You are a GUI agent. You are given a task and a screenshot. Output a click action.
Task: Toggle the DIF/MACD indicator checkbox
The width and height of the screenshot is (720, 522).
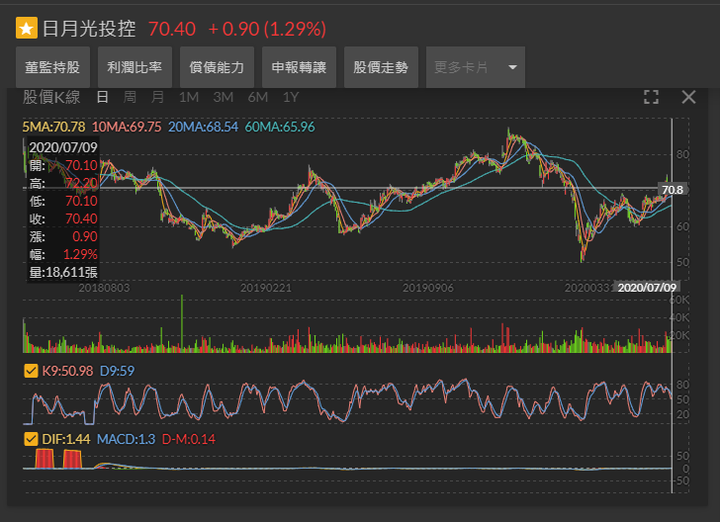point(31,439)
